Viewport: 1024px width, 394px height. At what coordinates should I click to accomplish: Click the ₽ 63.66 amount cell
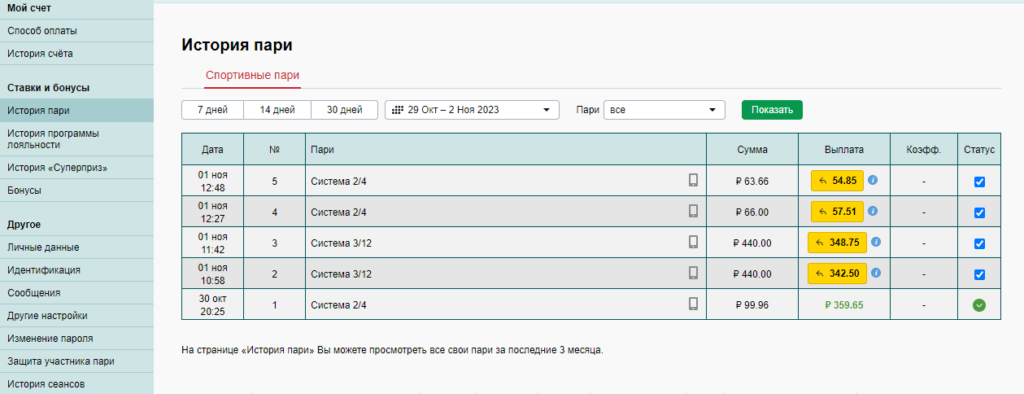click(x=752, y=181)
